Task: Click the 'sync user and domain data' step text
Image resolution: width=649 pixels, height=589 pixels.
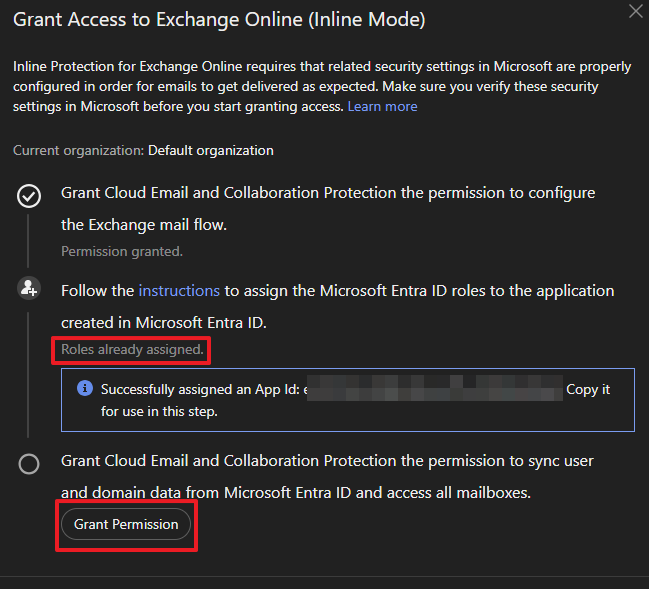Action: click(328, 461)
